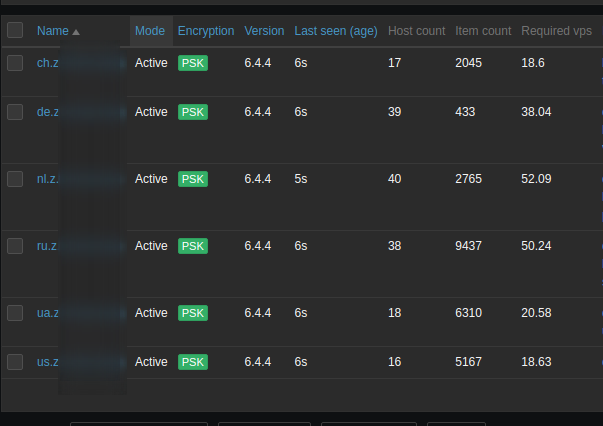Select item count value 9437
This screenshot has width=603, height=426.
click(x=468, y=246)
